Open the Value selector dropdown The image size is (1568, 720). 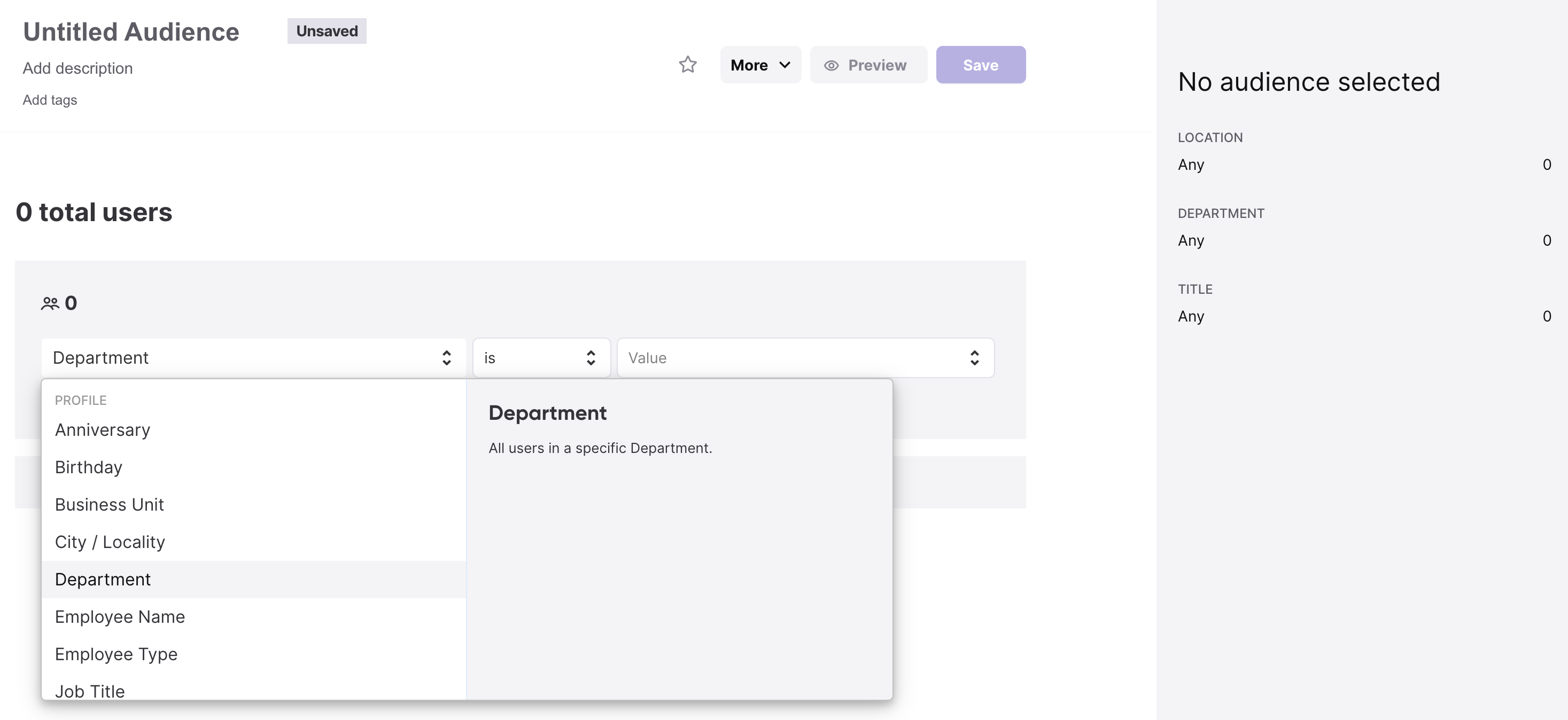[805, 357]
